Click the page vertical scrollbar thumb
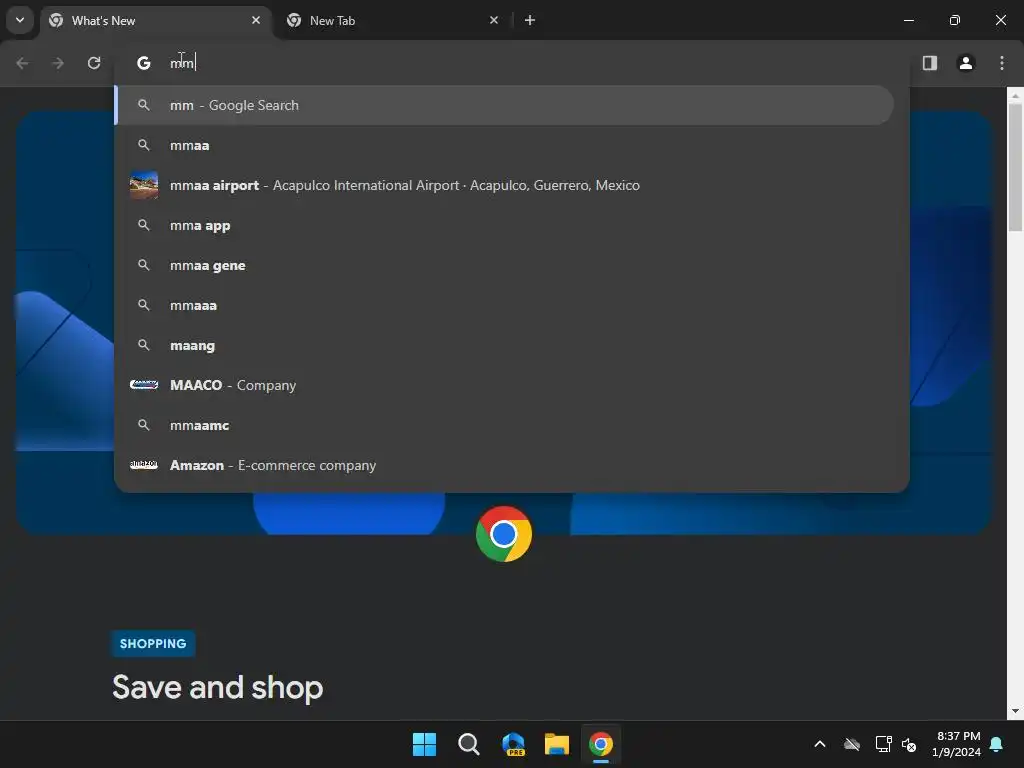 (1015, 167)
